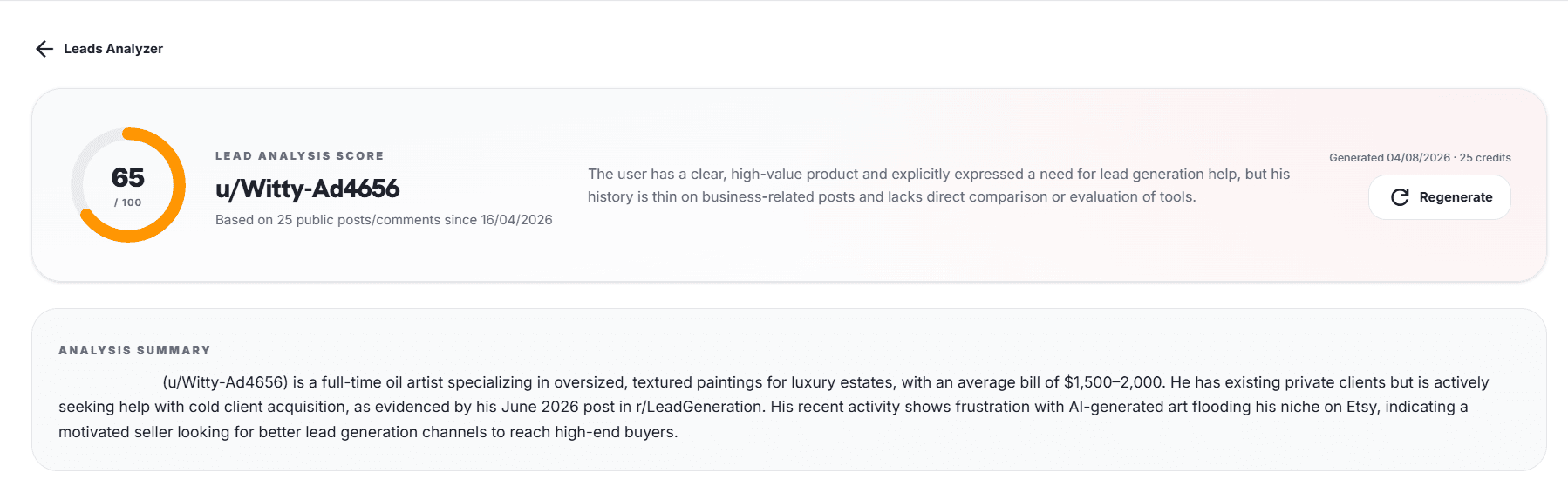Click the $1,500–2,000 average bill text

click(1114, 382)
